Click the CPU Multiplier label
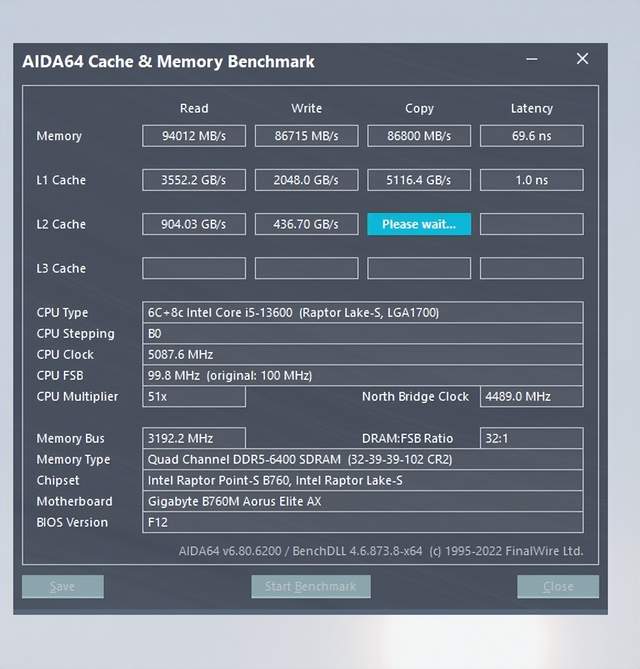 point(77,397)
